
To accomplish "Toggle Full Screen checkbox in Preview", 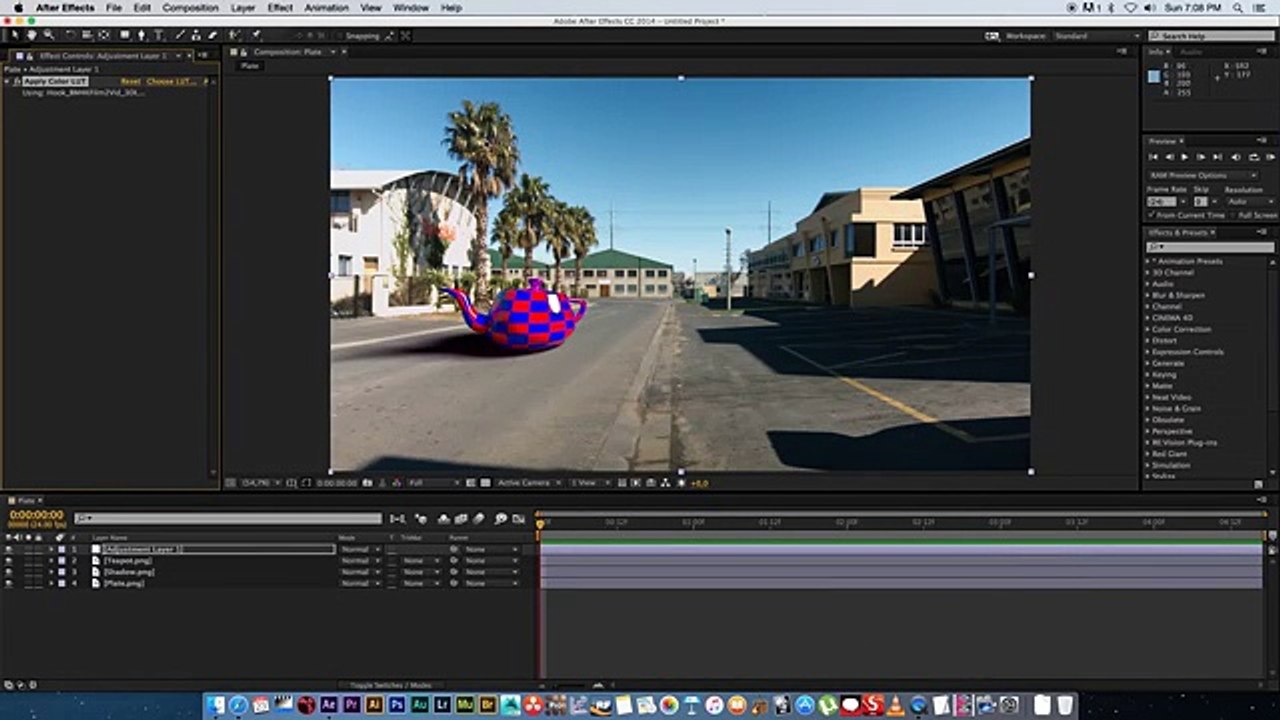I will click(x=1232, y=215).
